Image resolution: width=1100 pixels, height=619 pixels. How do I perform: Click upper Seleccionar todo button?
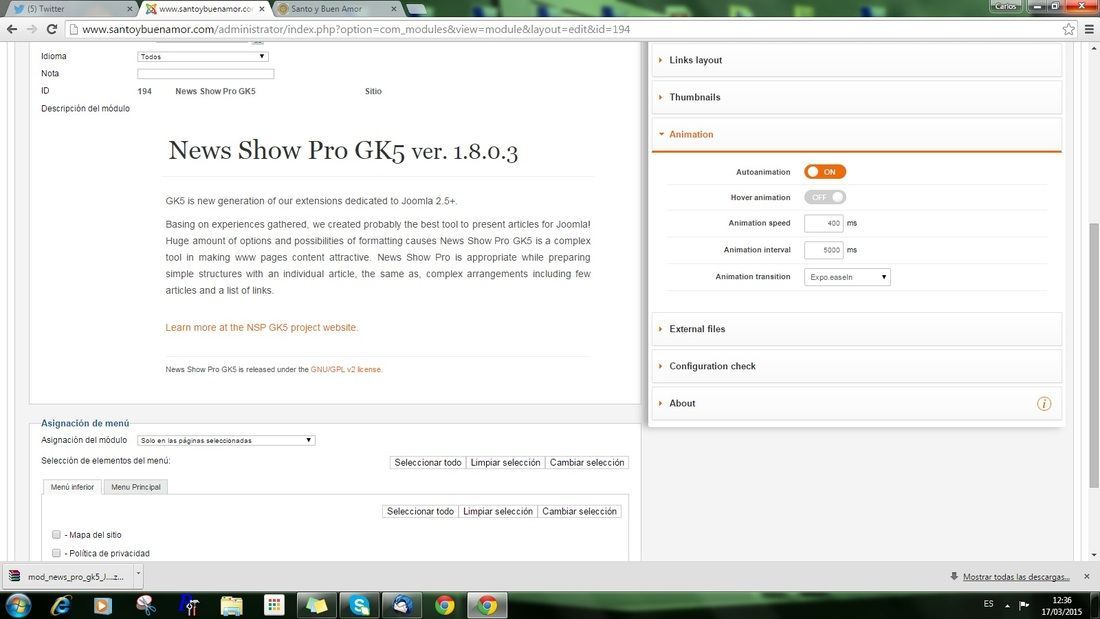(428, 462)
